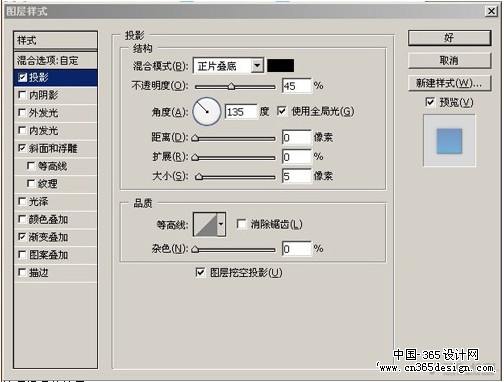The height and width of the screenshot is (382, 504).
Task: Check the 消除锯齿 anti-alias option
Action: [241, 224]
